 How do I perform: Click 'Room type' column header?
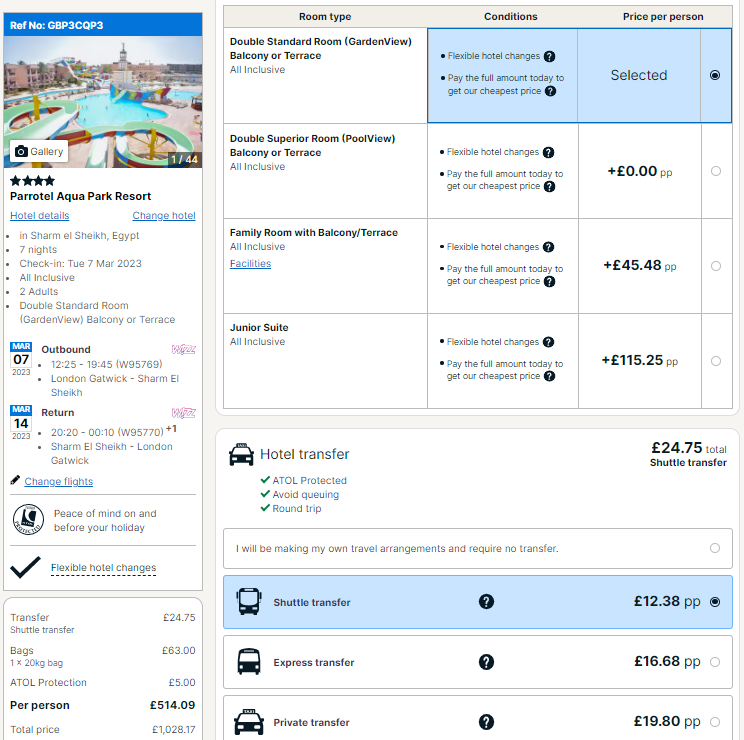pyautogui.click(x=325, y=17)
